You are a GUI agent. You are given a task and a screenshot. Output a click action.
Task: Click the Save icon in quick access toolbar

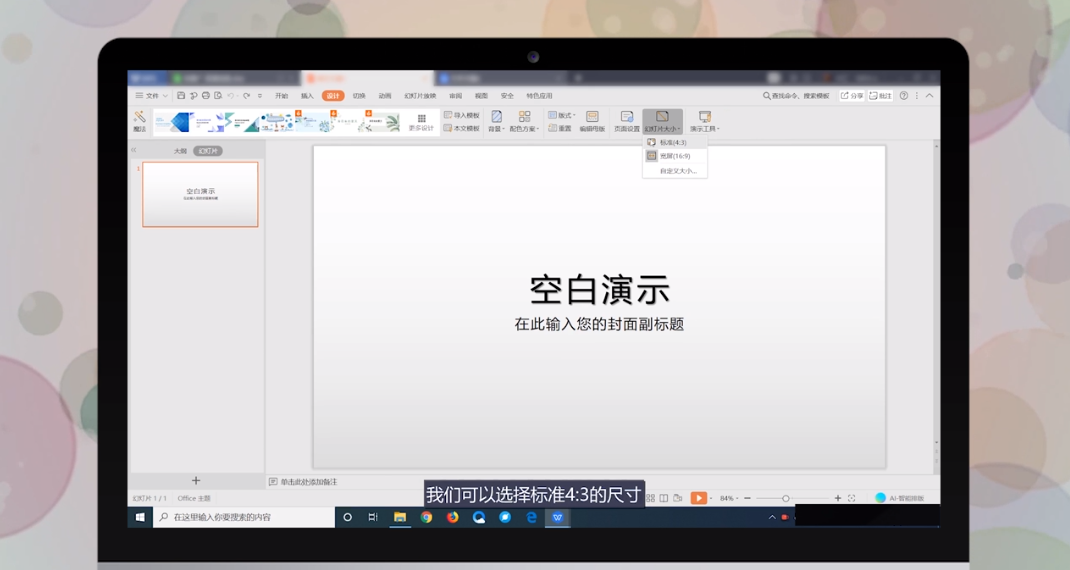pyautogui.click(x=181, y=96)
